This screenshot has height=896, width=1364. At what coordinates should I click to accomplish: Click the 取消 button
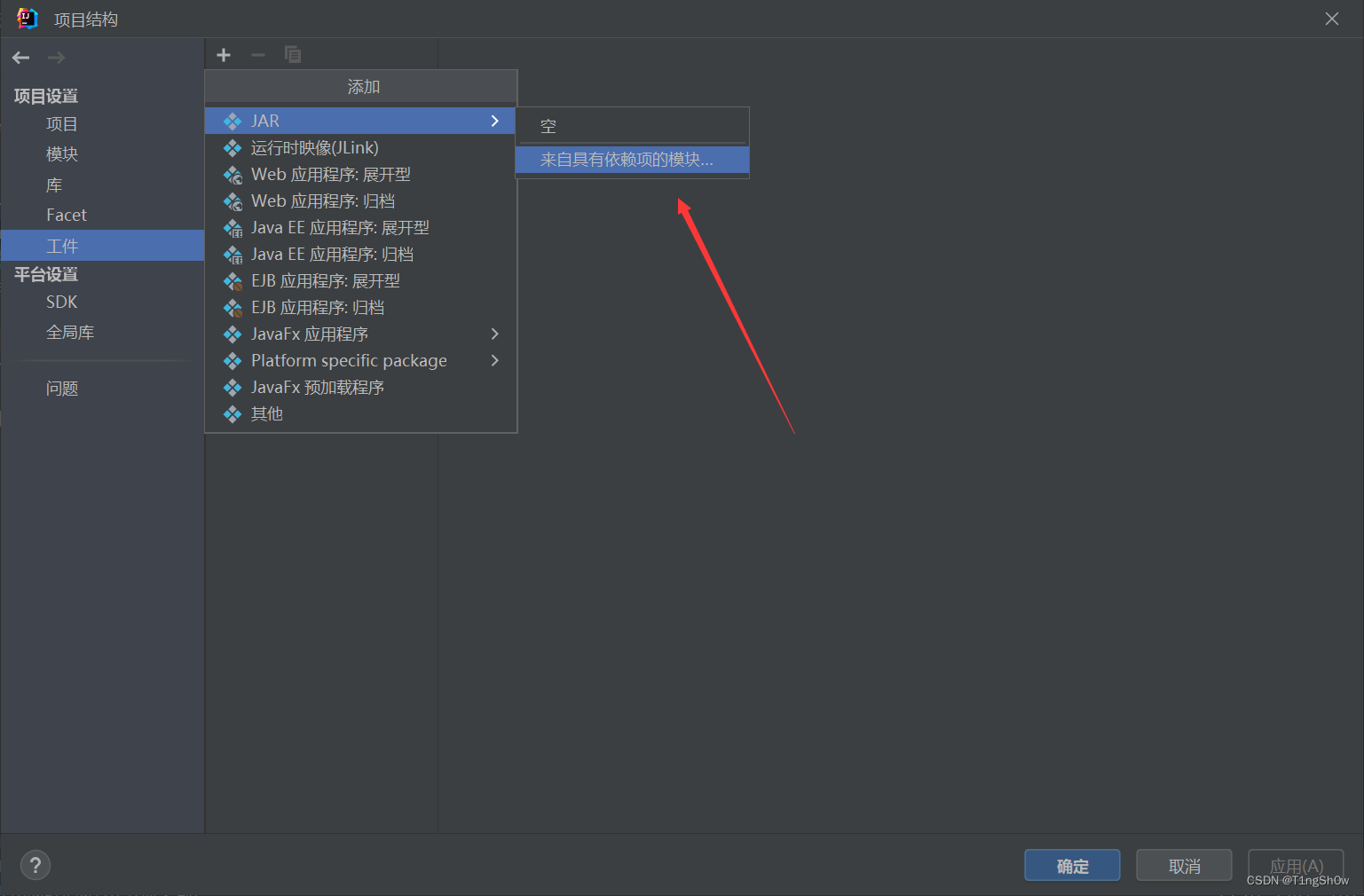1184,866
